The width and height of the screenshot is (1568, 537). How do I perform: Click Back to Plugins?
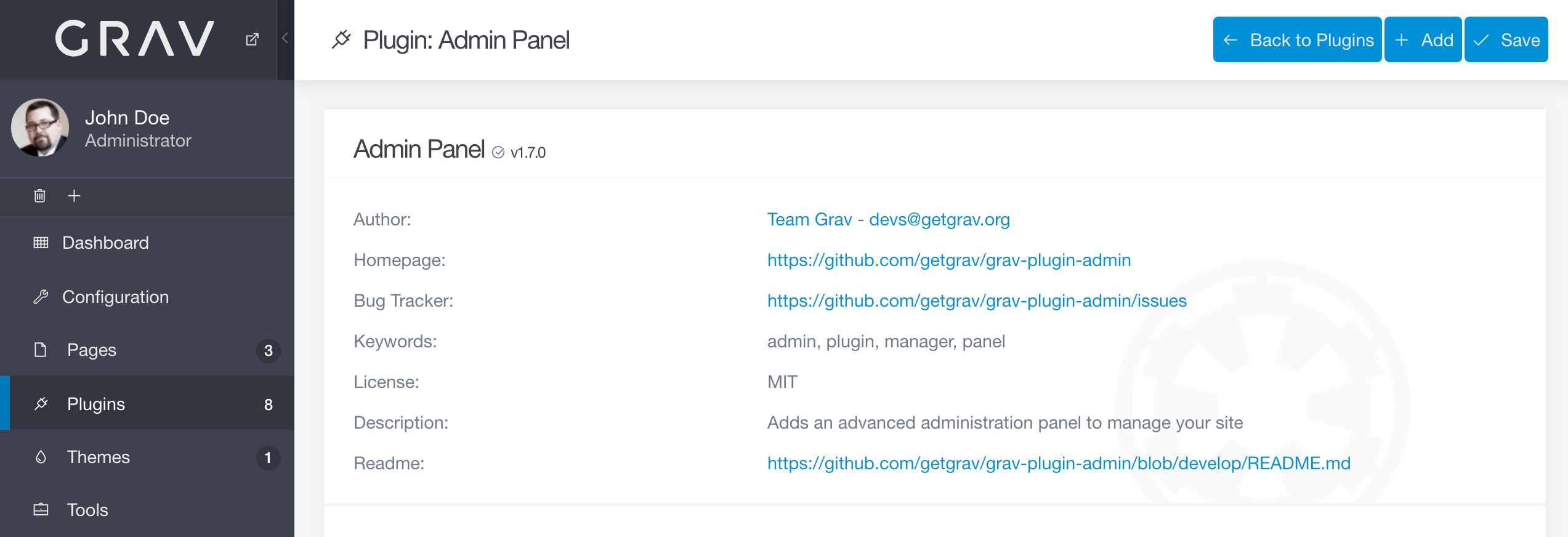(x=1296, y=39)
